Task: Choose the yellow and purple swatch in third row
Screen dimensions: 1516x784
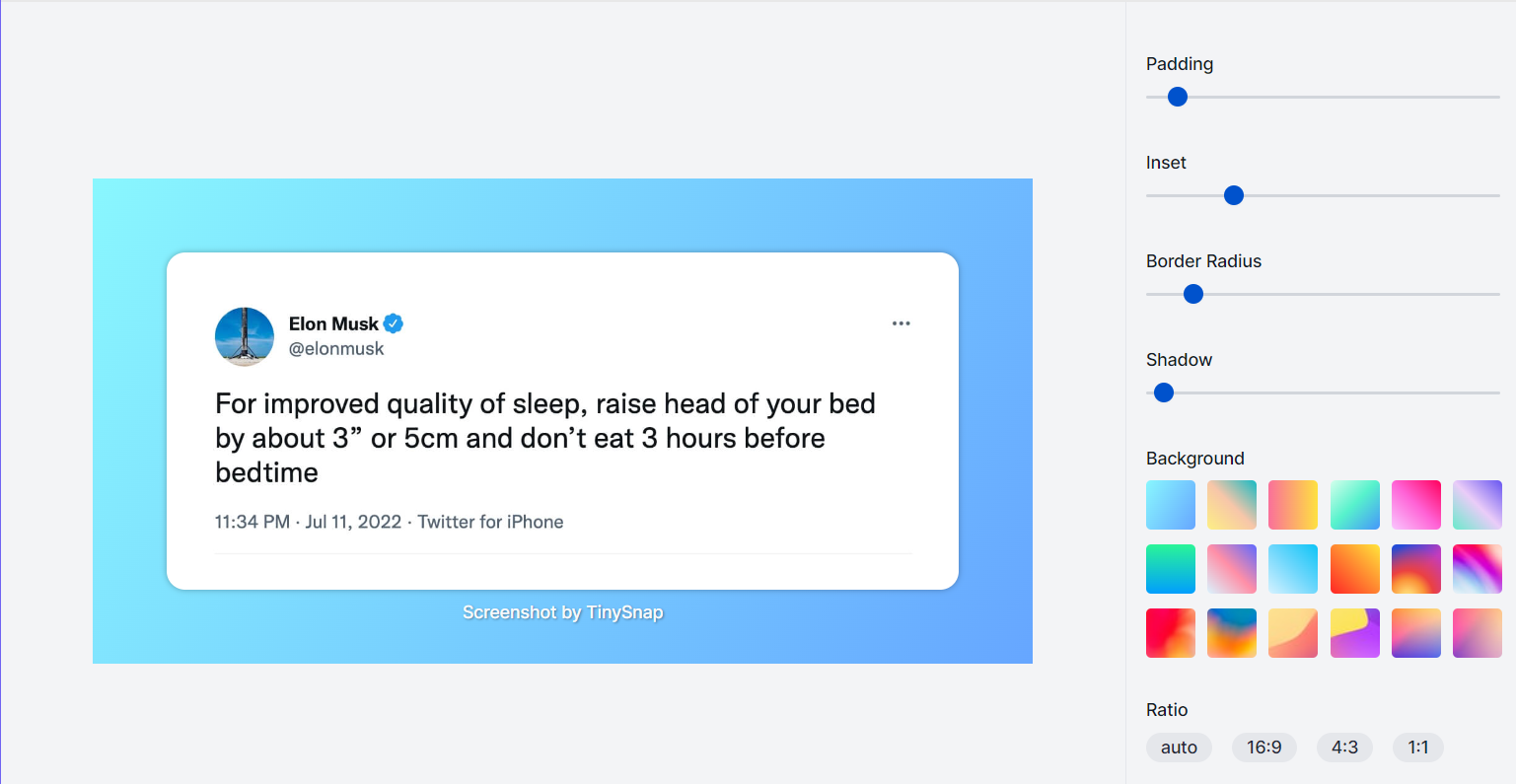Action: click(x=1355, y=633)
